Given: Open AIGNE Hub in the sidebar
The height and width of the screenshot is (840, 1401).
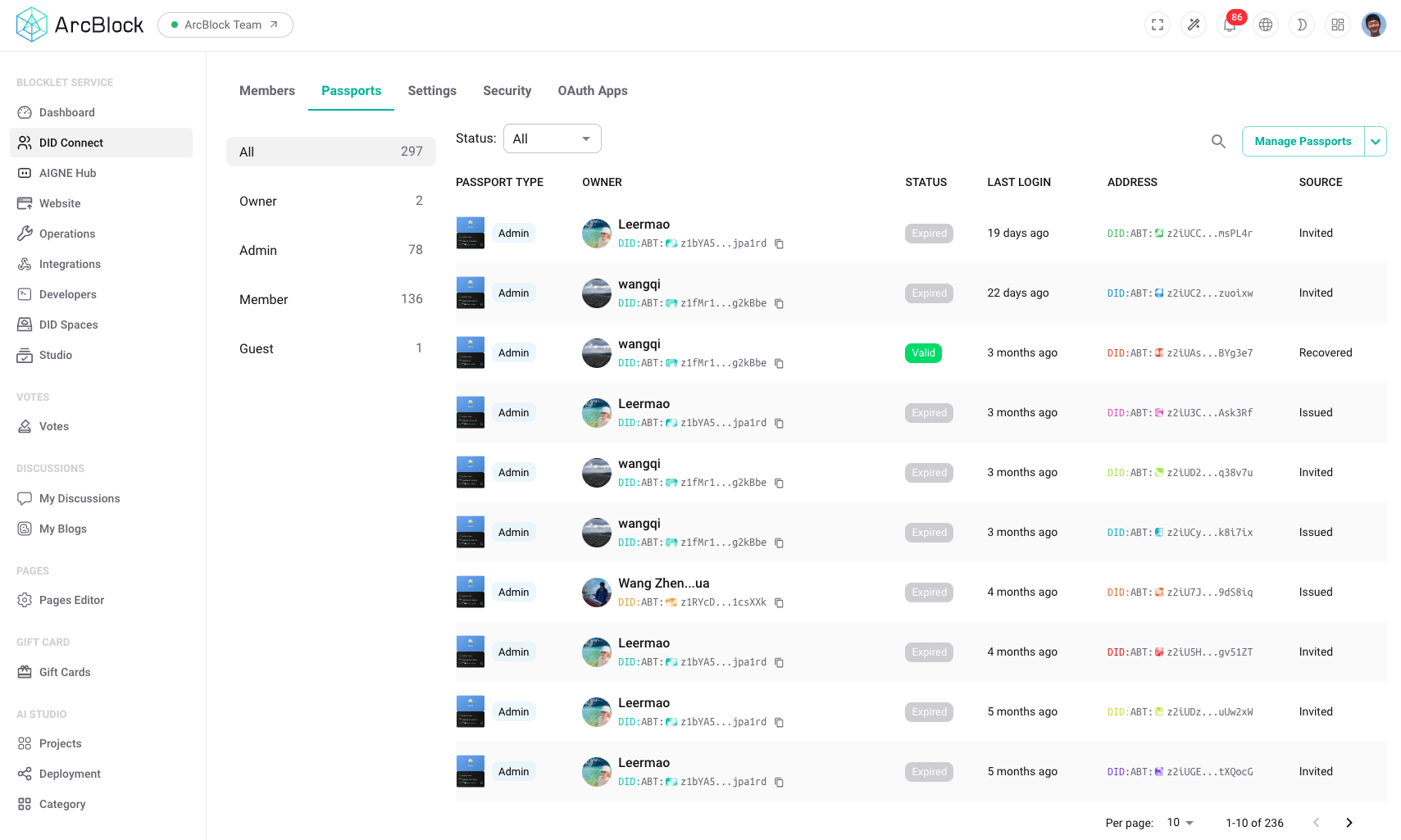Looking at the screenshot, I should (68, 173).
